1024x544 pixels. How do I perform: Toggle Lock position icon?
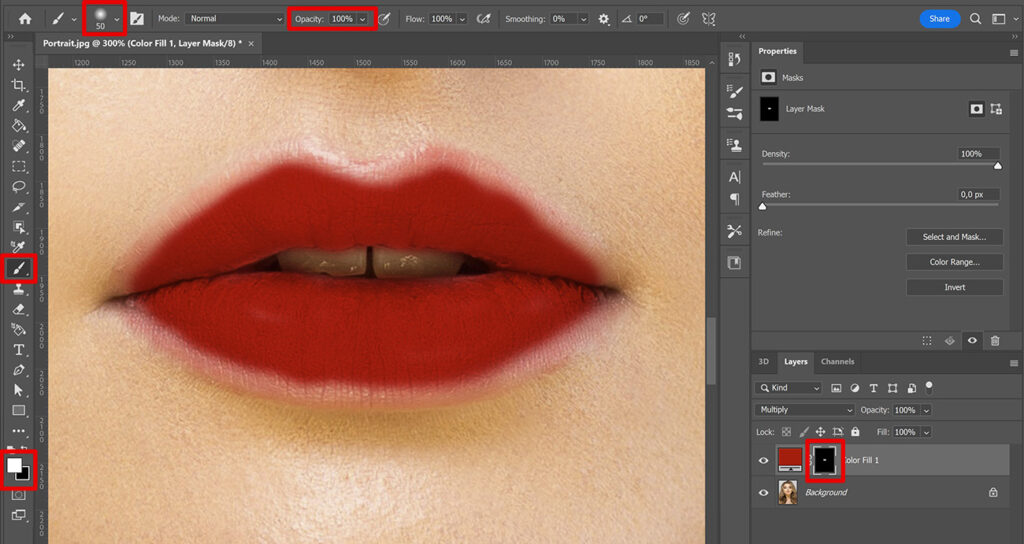(820, 432)
